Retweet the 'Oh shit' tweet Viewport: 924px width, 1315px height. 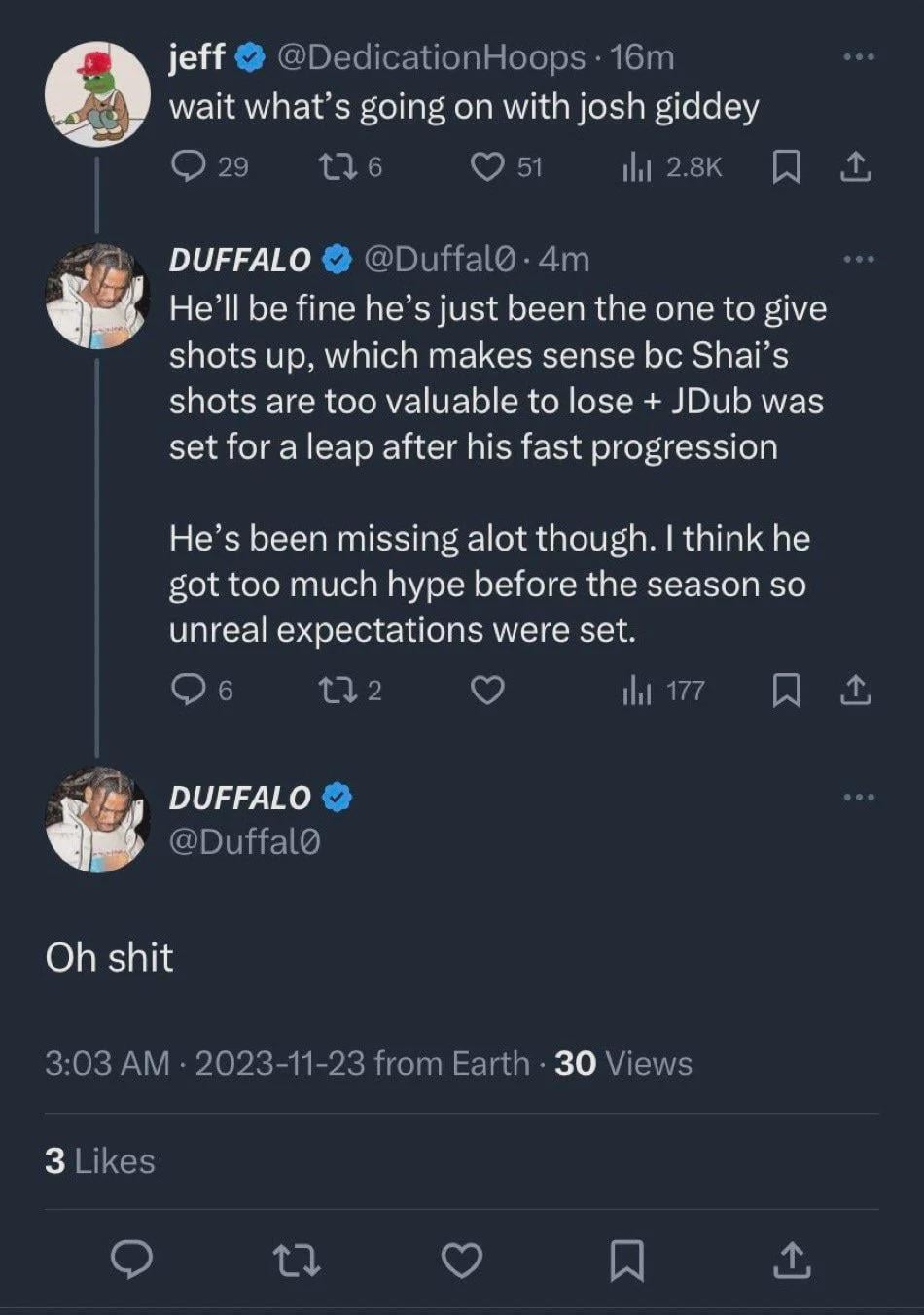297,1261
